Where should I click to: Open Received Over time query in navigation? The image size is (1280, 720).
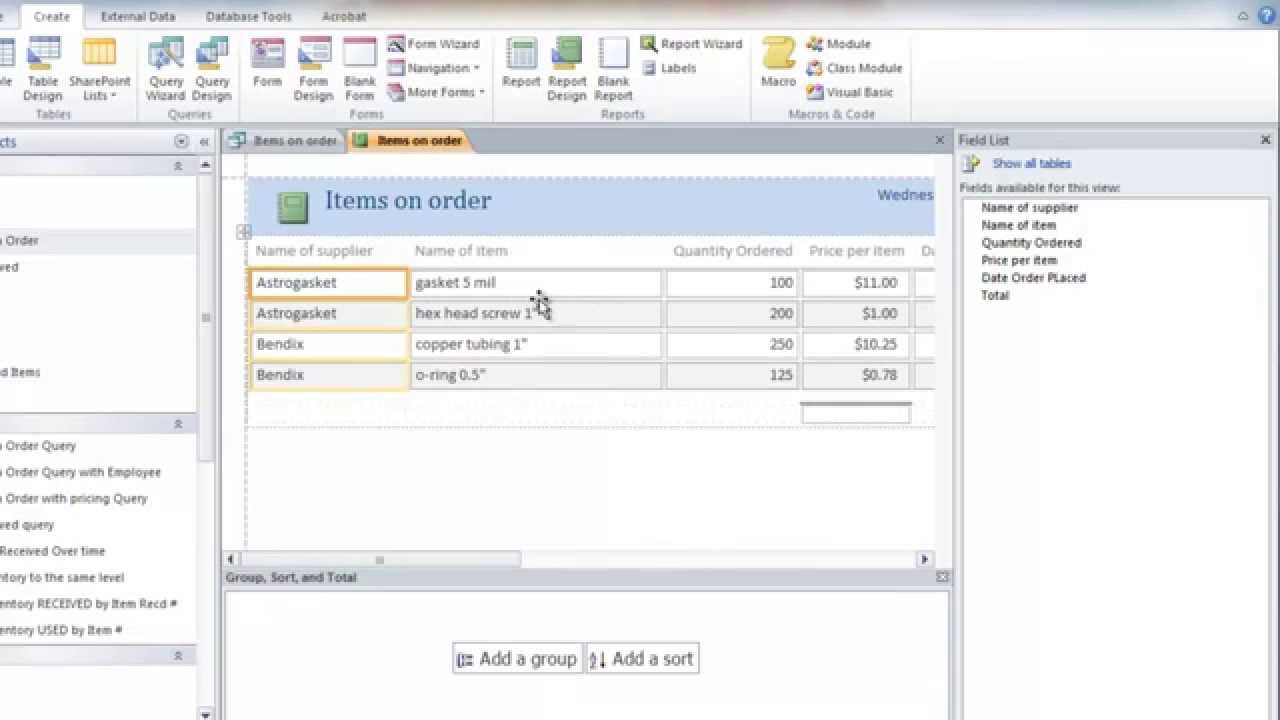(x=52, y=551)
